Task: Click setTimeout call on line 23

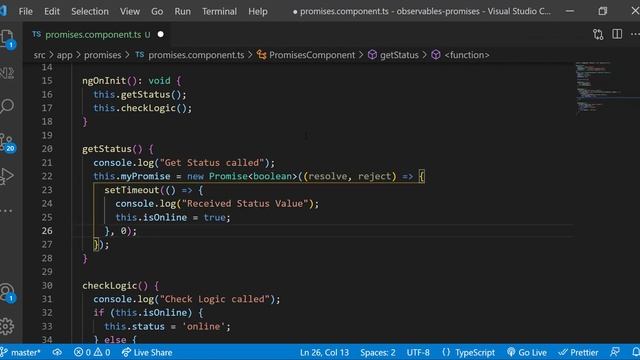Action: [x=131, y=190]
